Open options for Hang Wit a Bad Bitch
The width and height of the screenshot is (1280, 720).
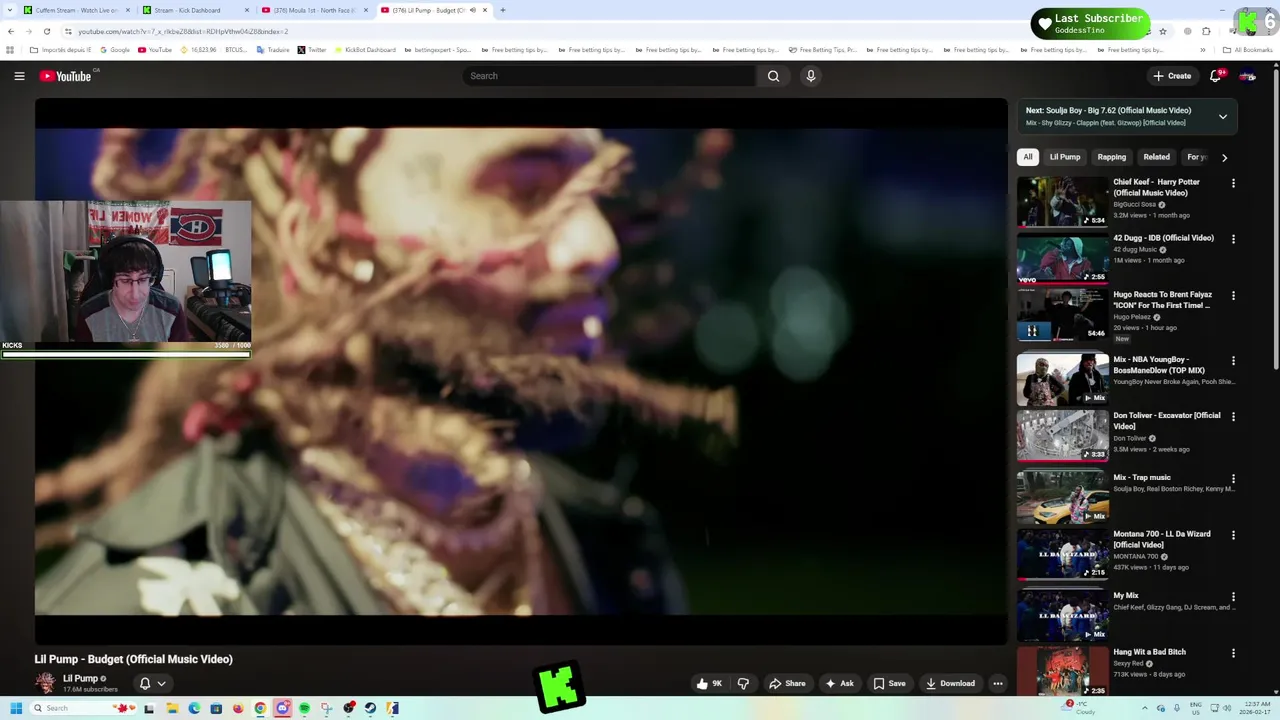coord(1233,653)
